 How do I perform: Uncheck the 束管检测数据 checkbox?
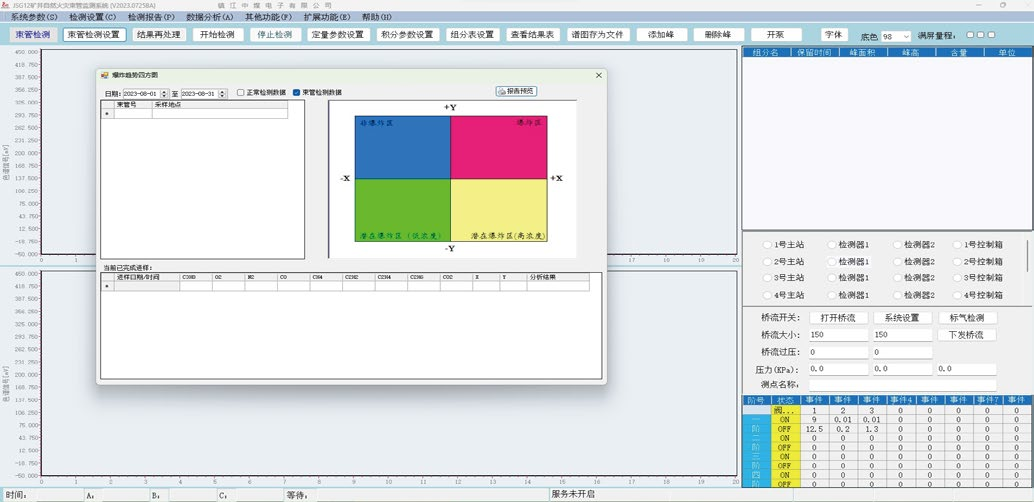click(x=297, y=93)
